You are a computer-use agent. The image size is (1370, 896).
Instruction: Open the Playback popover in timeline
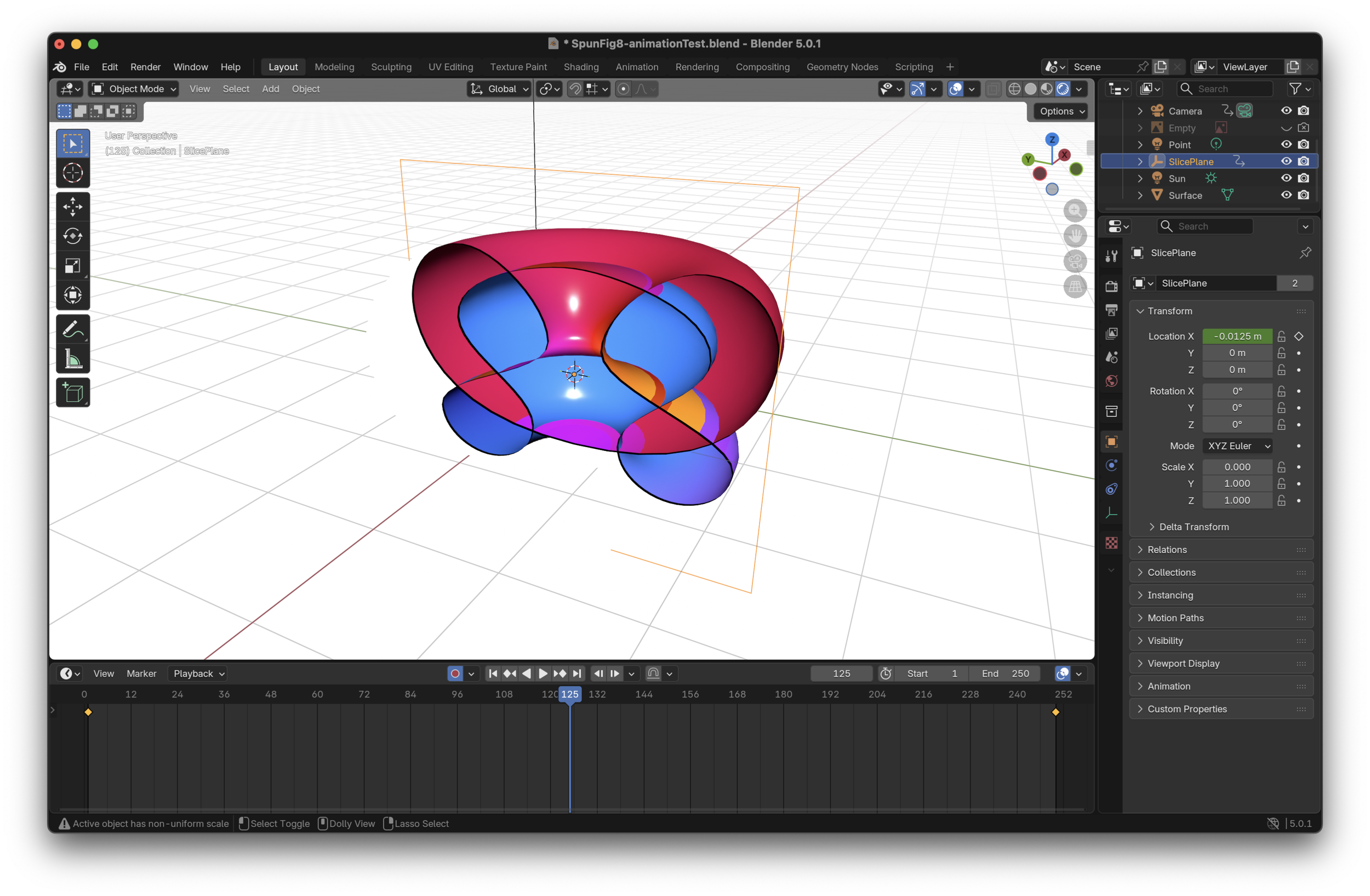click(198, 674)
